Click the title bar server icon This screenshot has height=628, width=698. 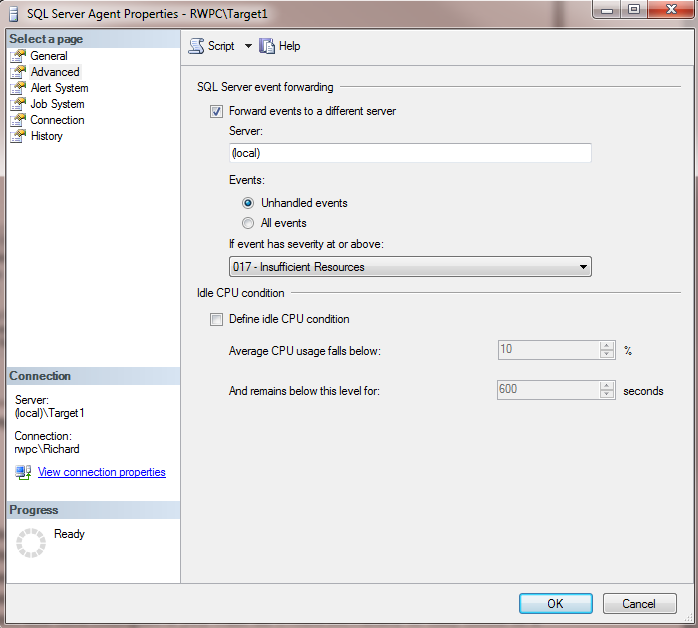(14, 14)
